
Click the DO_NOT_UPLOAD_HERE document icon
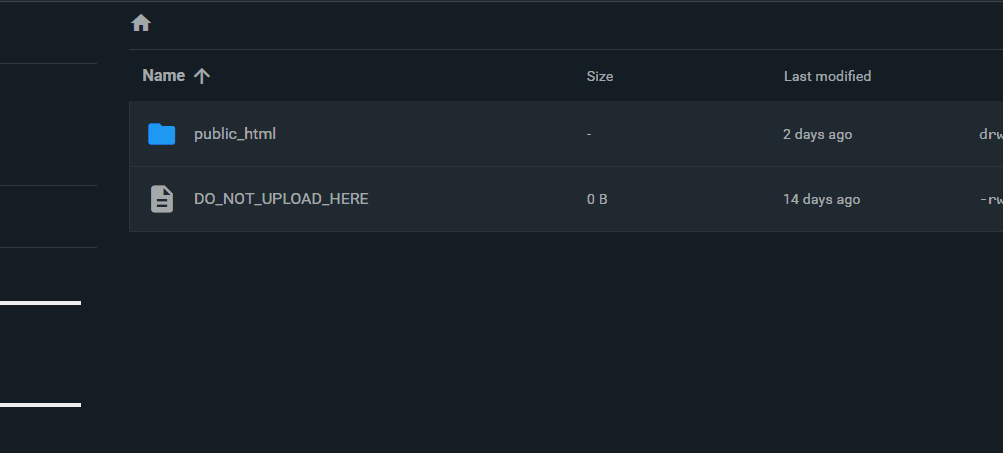coord(161,199)
